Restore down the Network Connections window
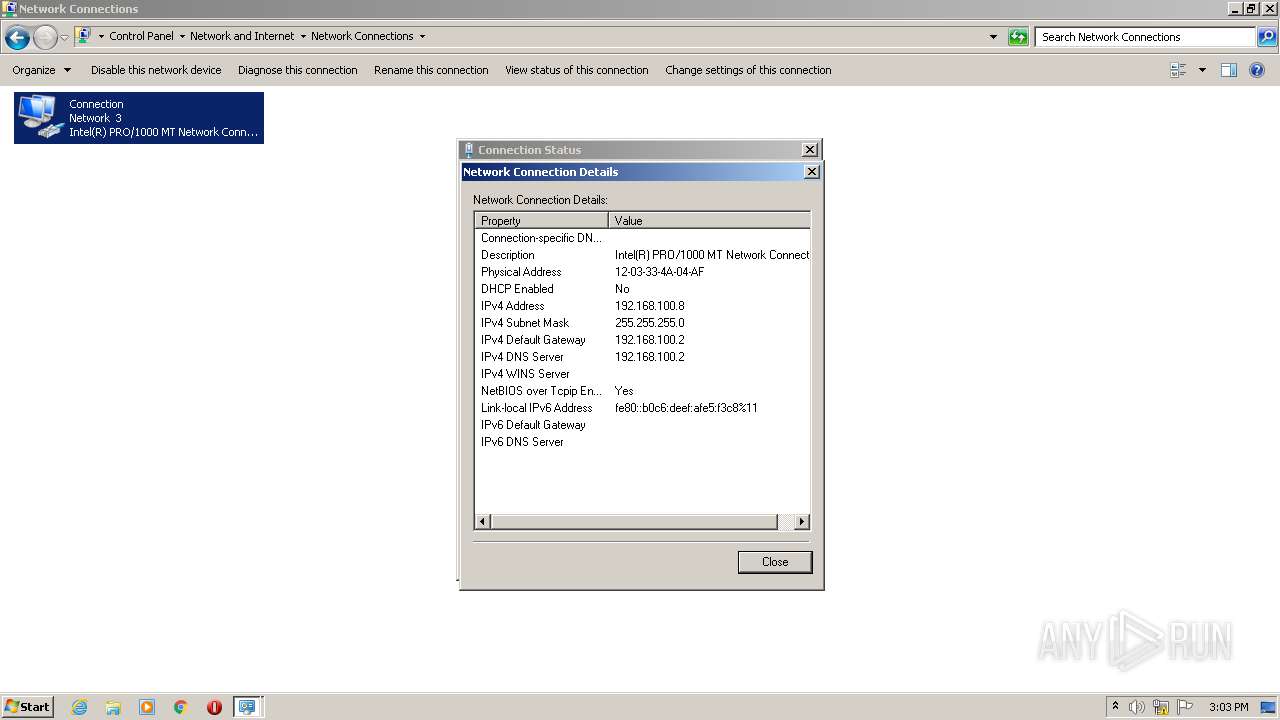The image size is (1280, 720). click(1251, 8)
